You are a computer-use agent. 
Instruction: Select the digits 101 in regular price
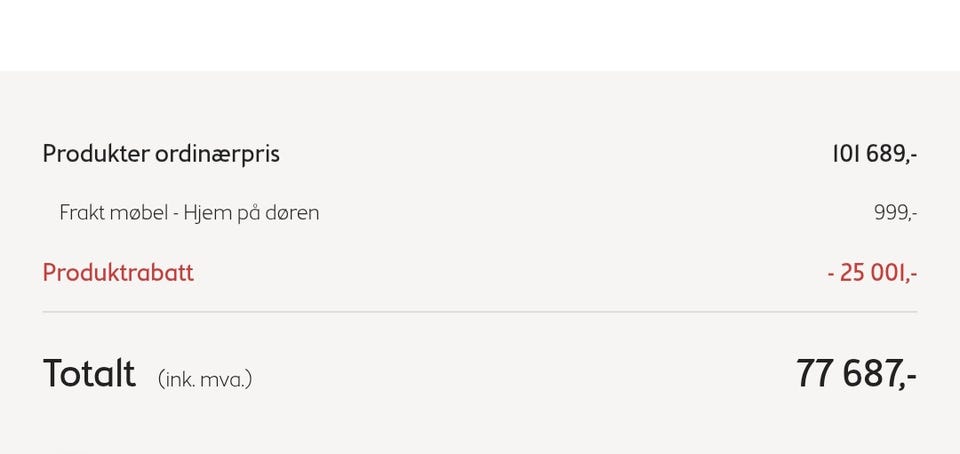tap(847, 154)
